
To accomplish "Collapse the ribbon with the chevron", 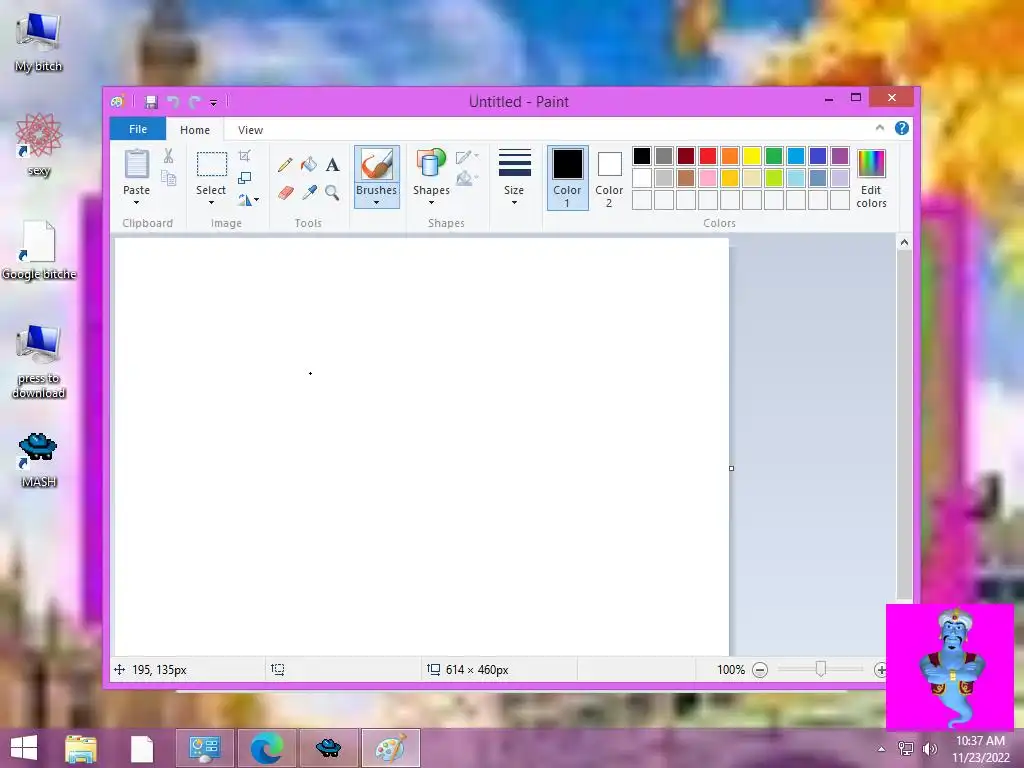I will click(x=880, y=128).
